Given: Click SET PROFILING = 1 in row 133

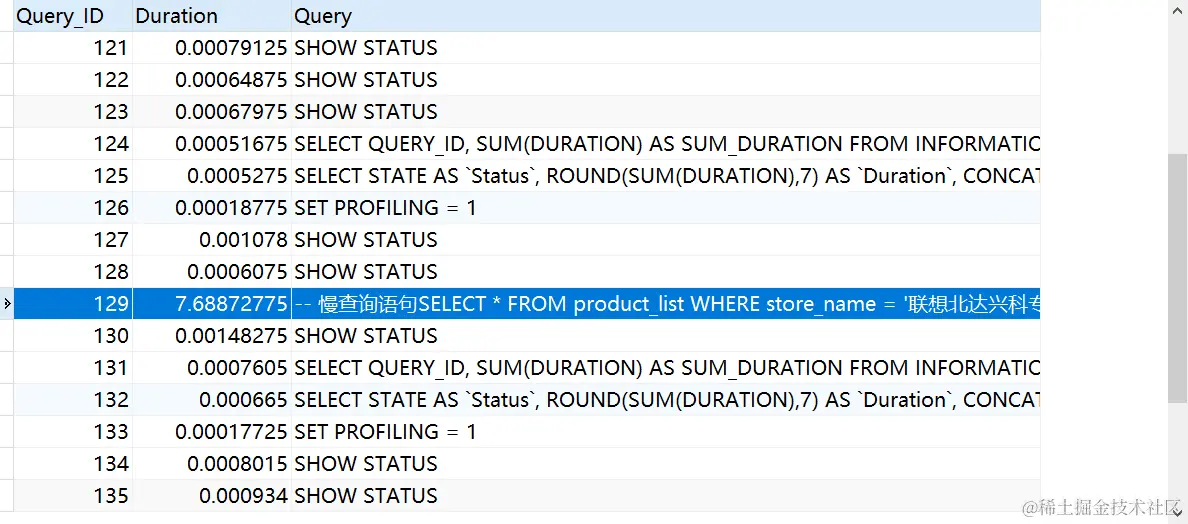Looking at the screenshot, I should tap(386, 432).
